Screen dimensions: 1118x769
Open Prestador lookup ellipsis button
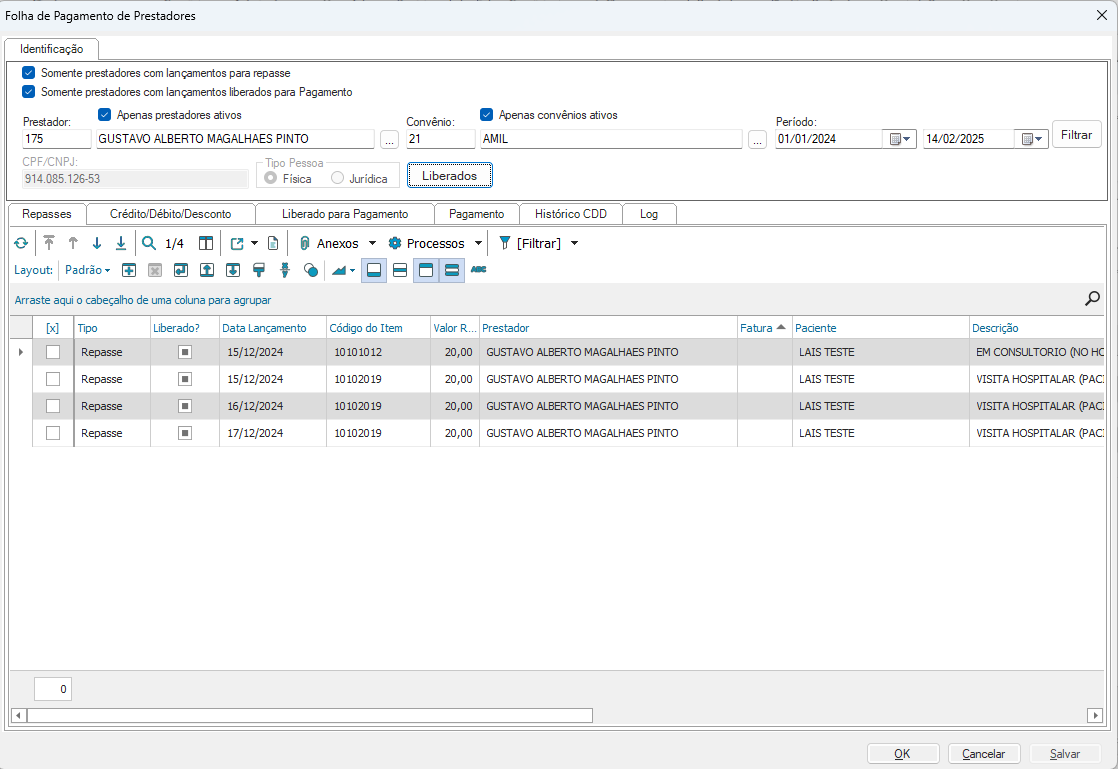[x=389, y=140]
